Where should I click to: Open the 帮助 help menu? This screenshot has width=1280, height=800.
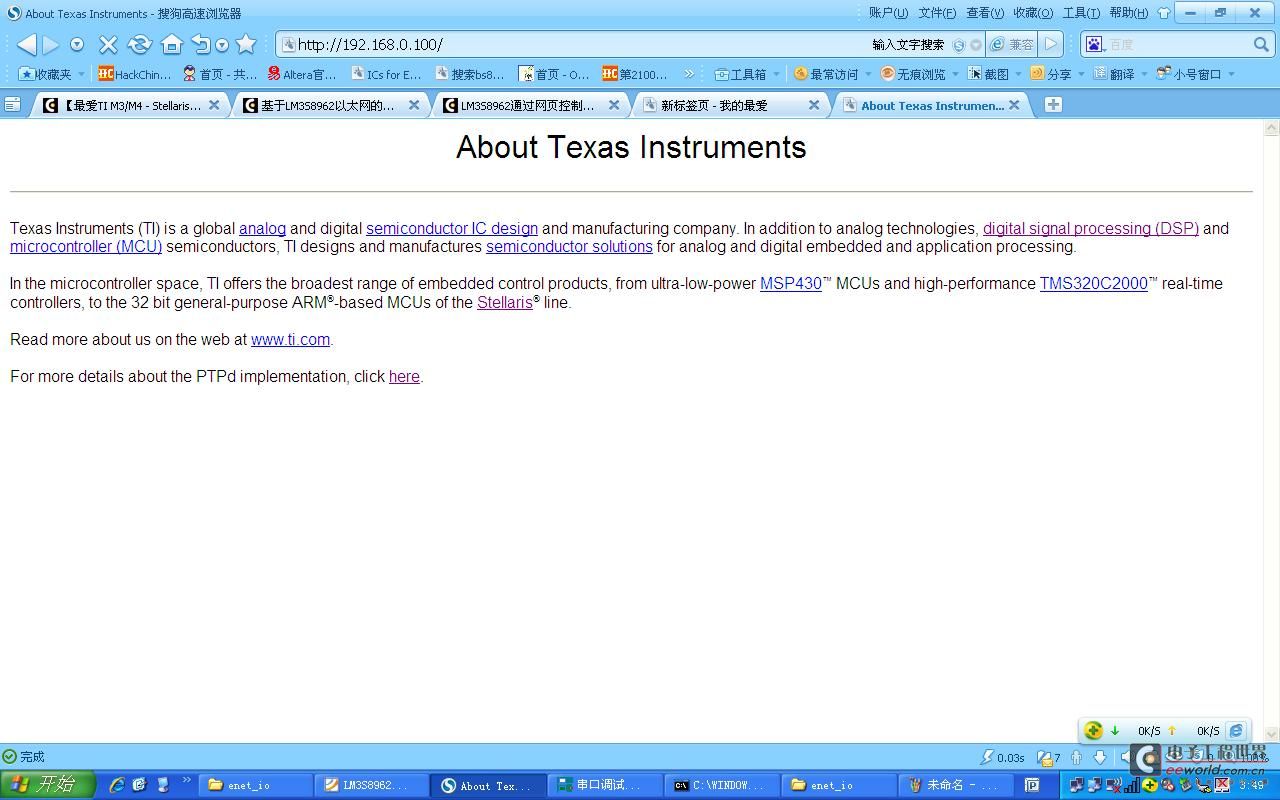tap(1129, 13)
